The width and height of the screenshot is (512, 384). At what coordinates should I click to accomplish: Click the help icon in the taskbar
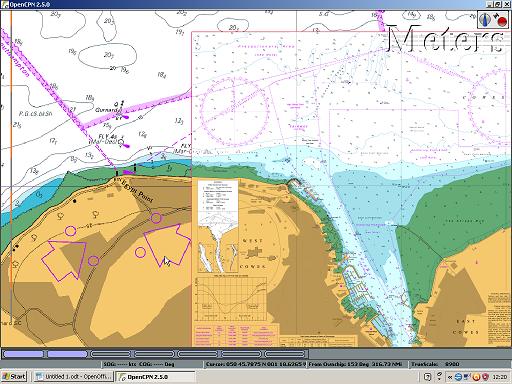pos(428,377)
